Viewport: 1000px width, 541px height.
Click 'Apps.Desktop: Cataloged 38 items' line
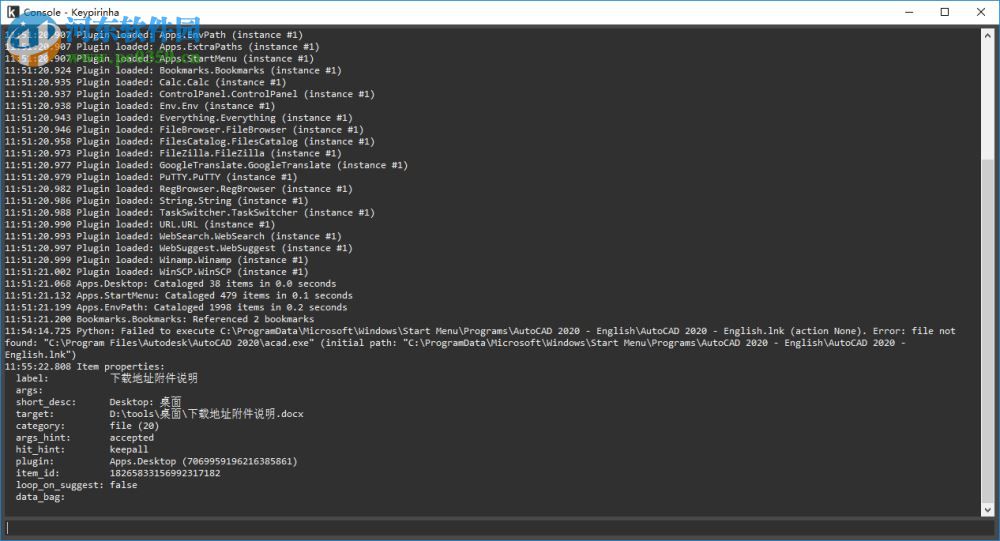click(170, 284)
